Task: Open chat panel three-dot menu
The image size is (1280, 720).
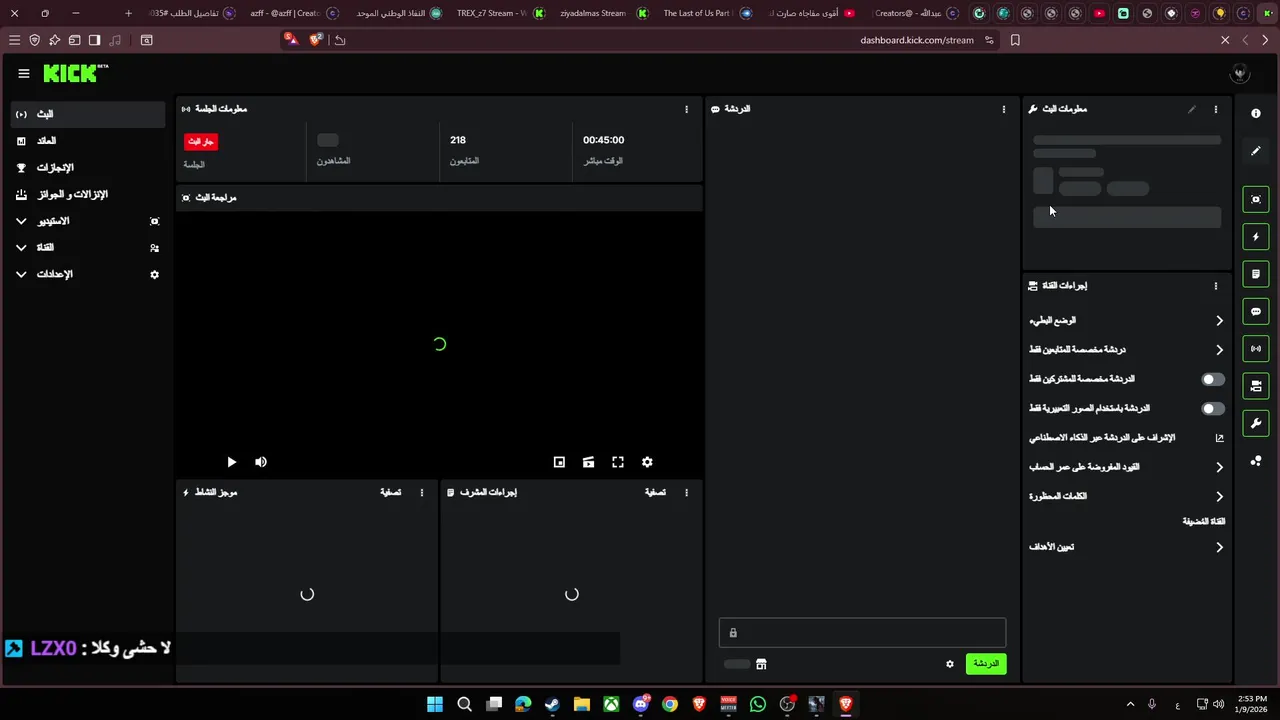Action: pyautogui.click(x=1004, y=109)
